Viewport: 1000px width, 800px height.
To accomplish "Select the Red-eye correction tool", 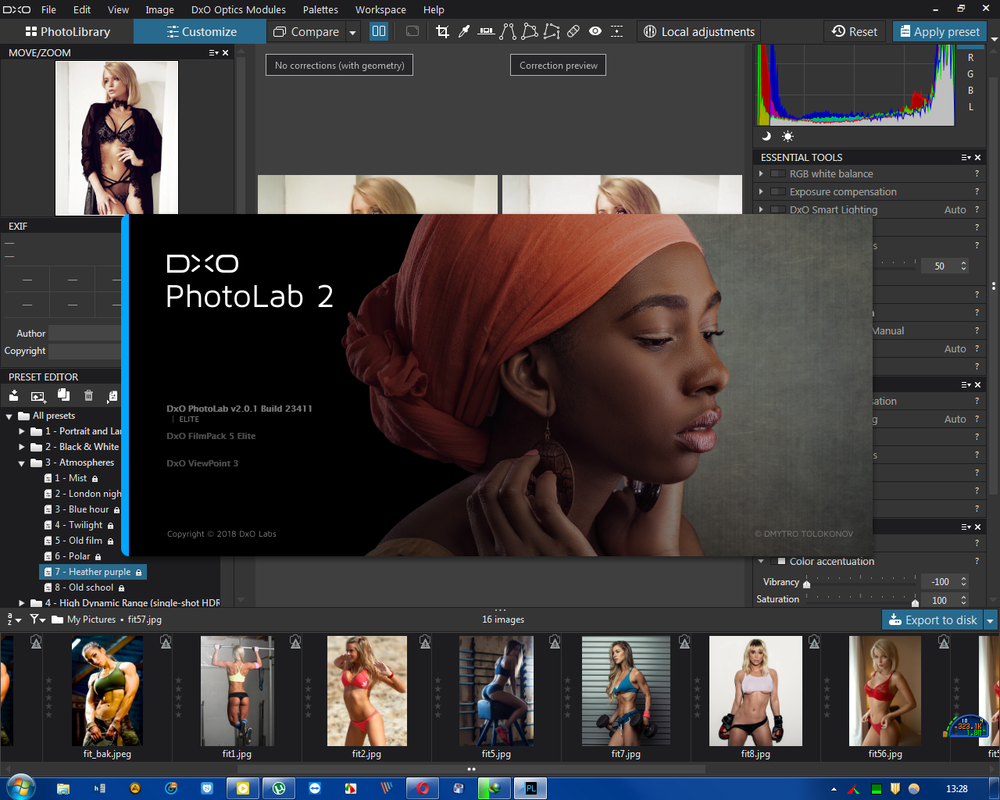I will coord(595,31).
